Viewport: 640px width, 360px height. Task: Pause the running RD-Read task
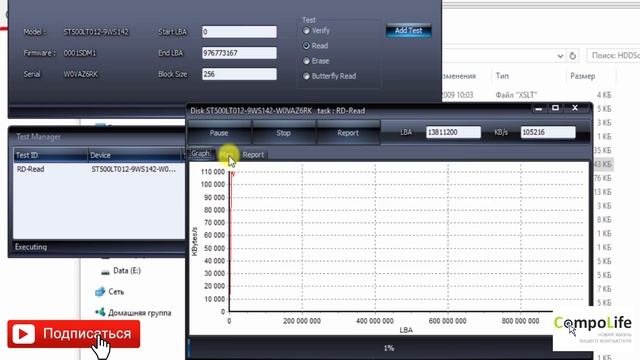pyautogui.click(x=219, y=133)
